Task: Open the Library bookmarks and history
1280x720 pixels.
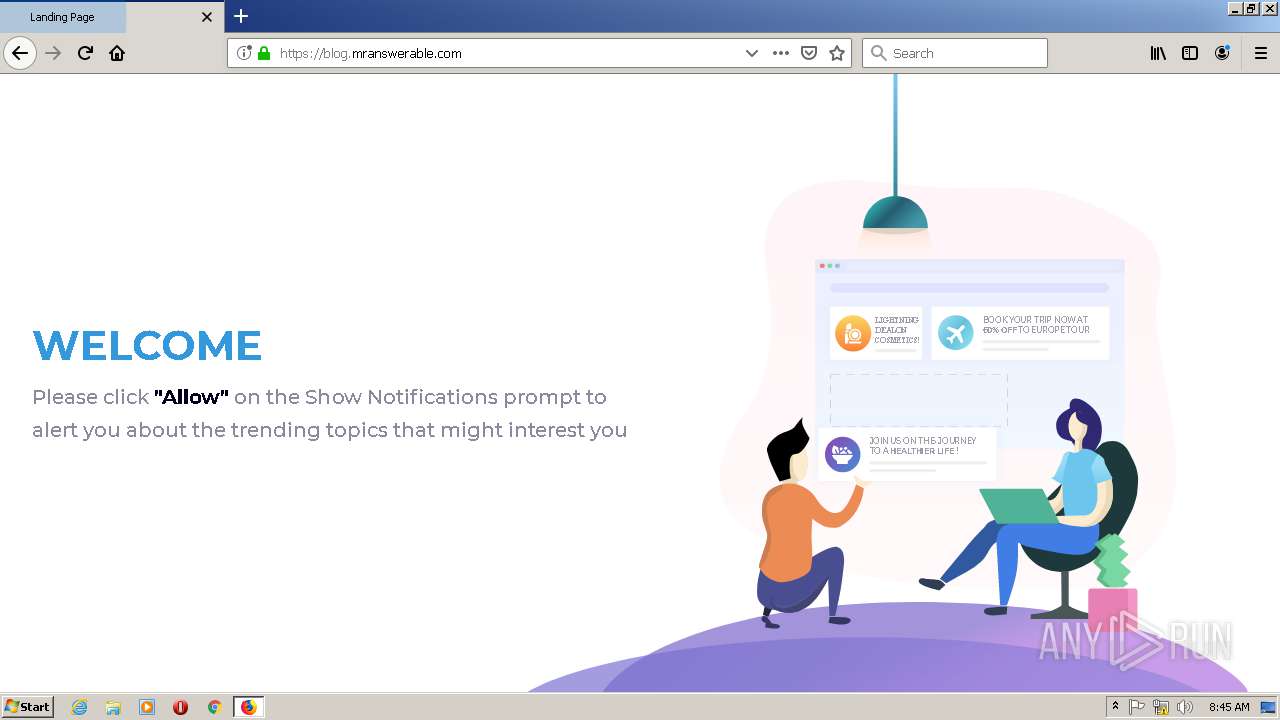Action: tap(1158, 53)
